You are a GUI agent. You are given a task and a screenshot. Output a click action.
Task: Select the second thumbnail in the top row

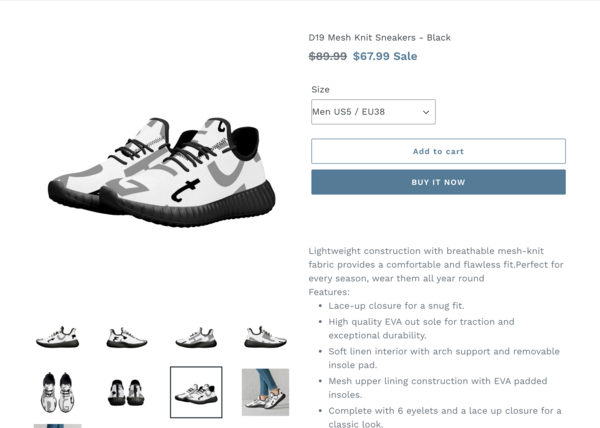(127, 337)
